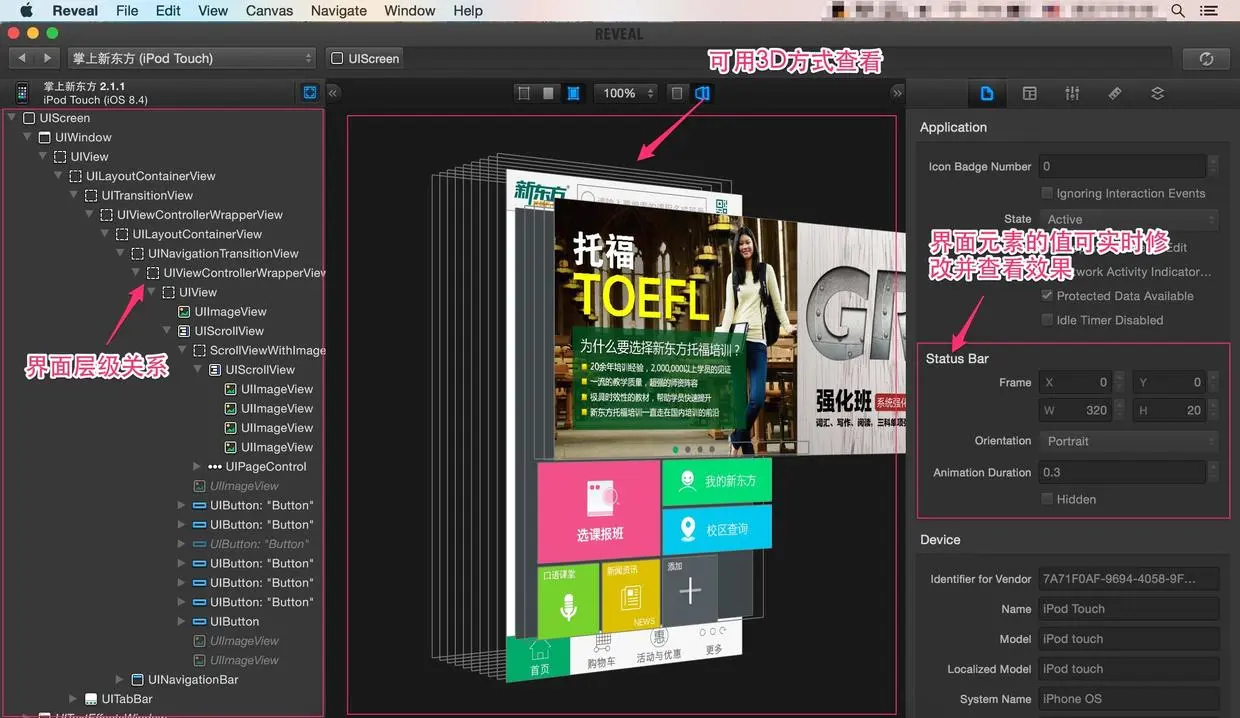Click 选课报班 tile in canvas
The height and width of the screenshot is (718, 1240).
click(599, 510)
